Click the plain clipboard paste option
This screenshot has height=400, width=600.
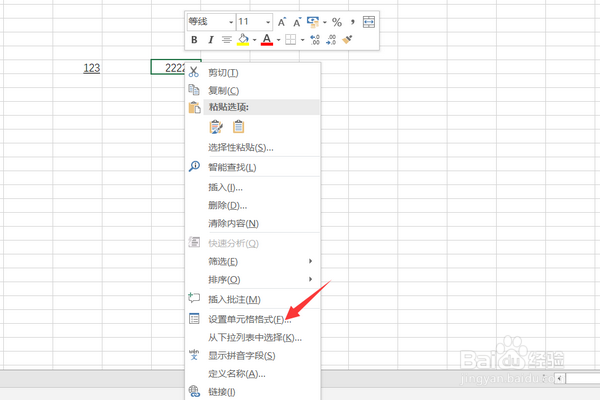pos(238,127)
